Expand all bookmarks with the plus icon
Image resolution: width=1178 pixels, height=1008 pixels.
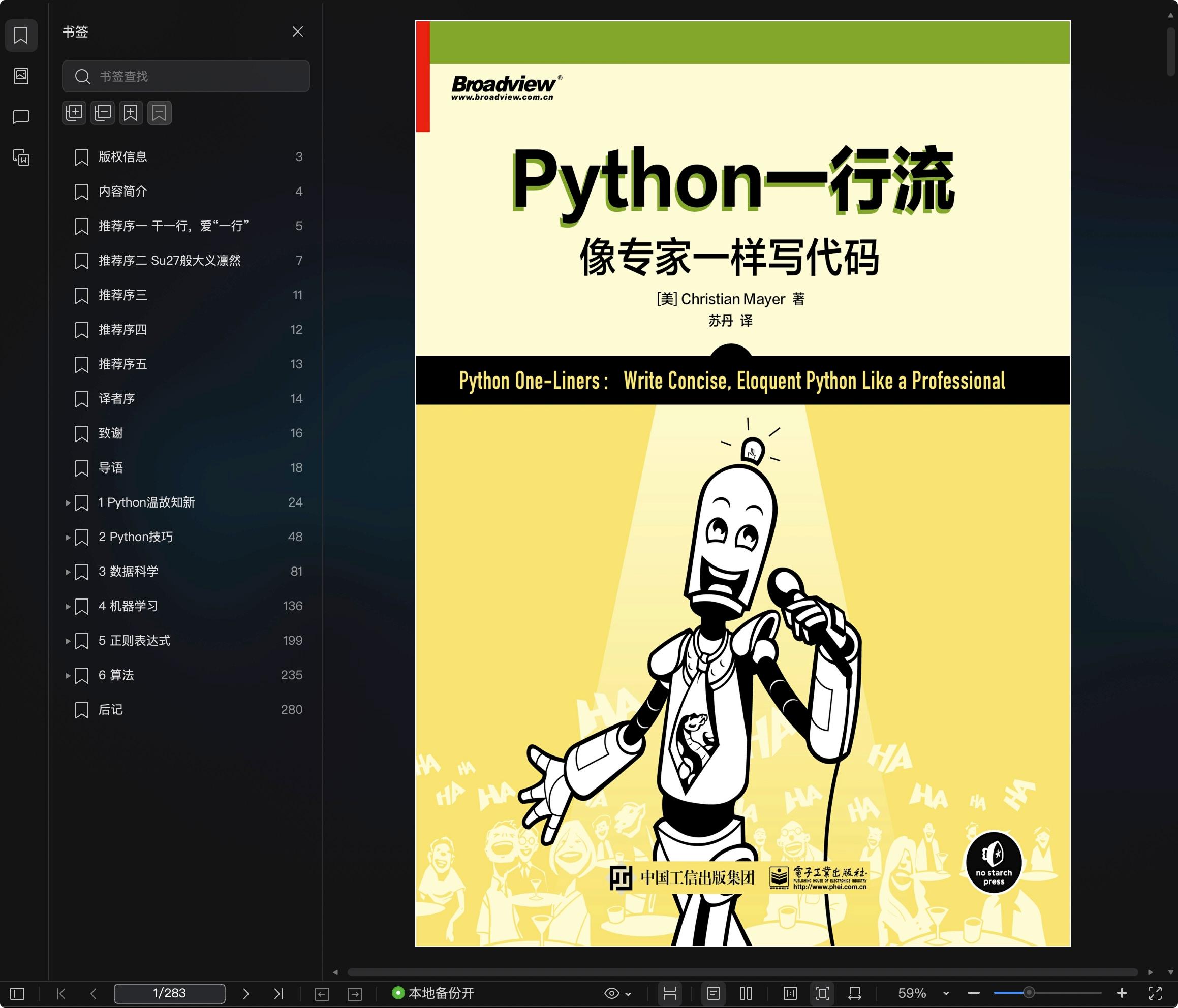click(74, 113)
